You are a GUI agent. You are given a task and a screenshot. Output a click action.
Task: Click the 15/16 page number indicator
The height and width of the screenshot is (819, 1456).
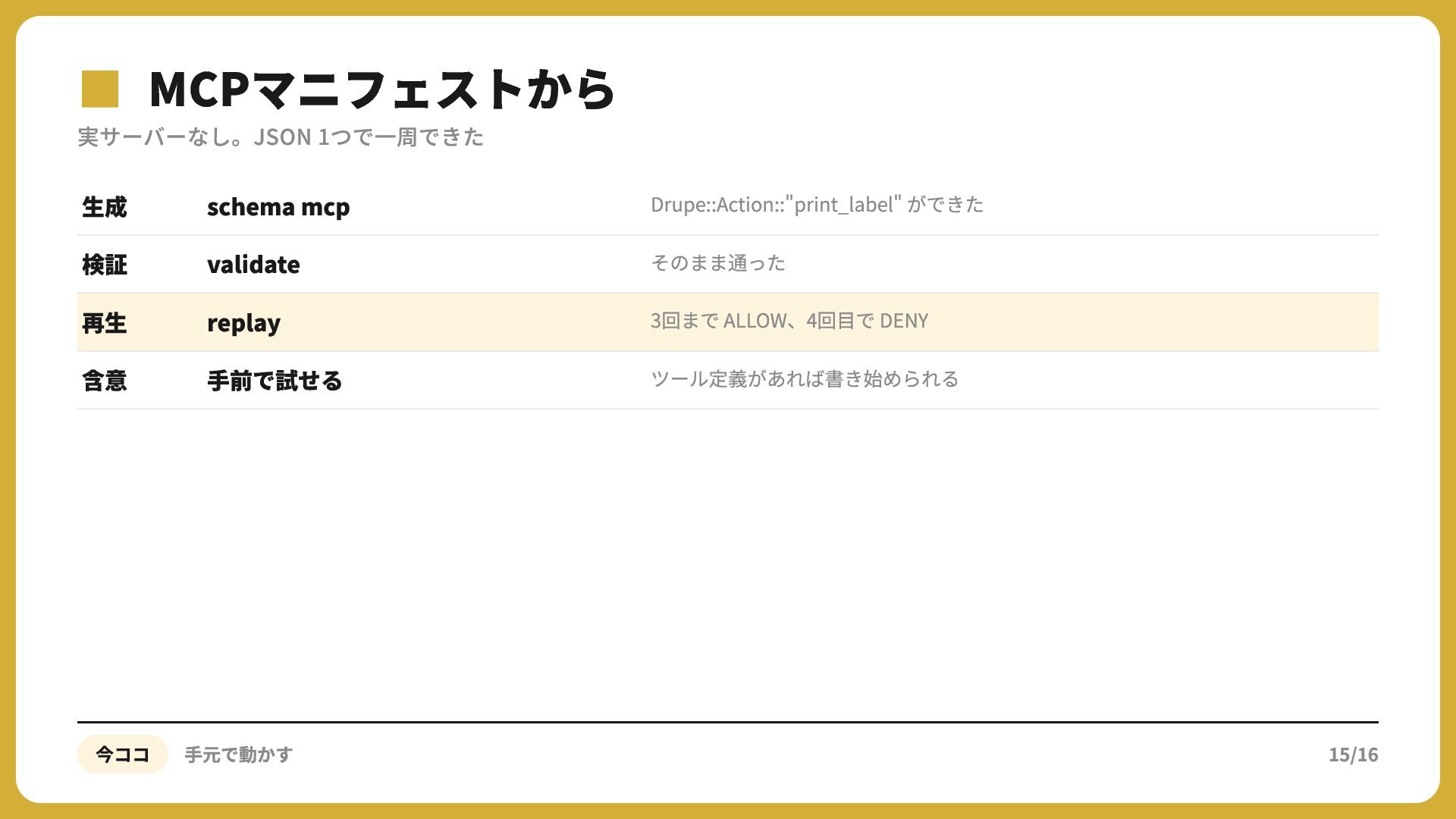tap(1354, 755)
